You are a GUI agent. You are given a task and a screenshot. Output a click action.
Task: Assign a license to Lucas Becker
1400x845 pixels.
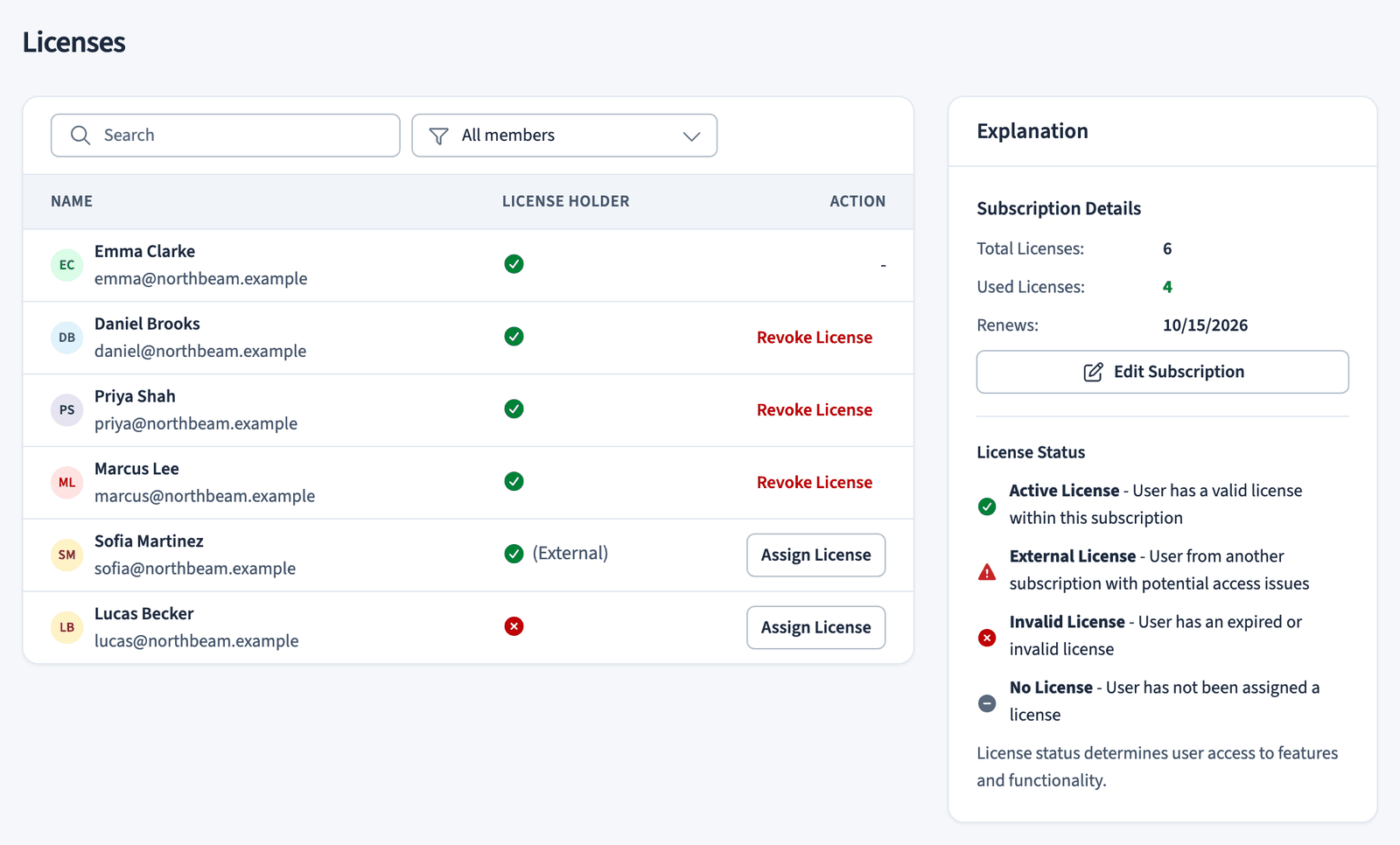(x=816, y=628)
